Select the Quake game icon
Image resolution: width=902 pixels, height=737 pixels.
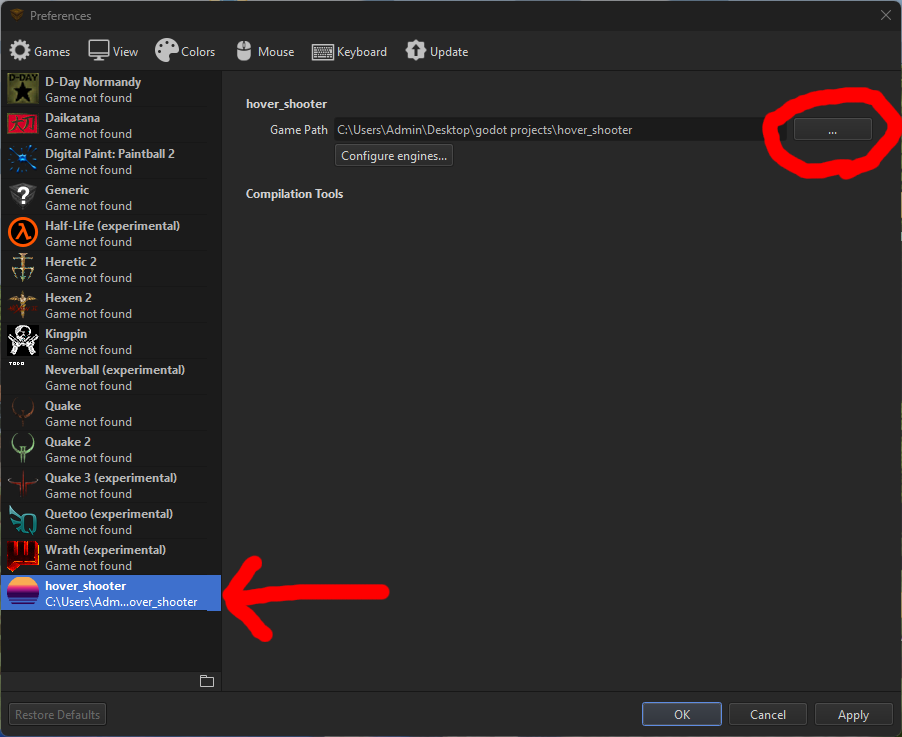pyautogui.click(x=22, y=412)
